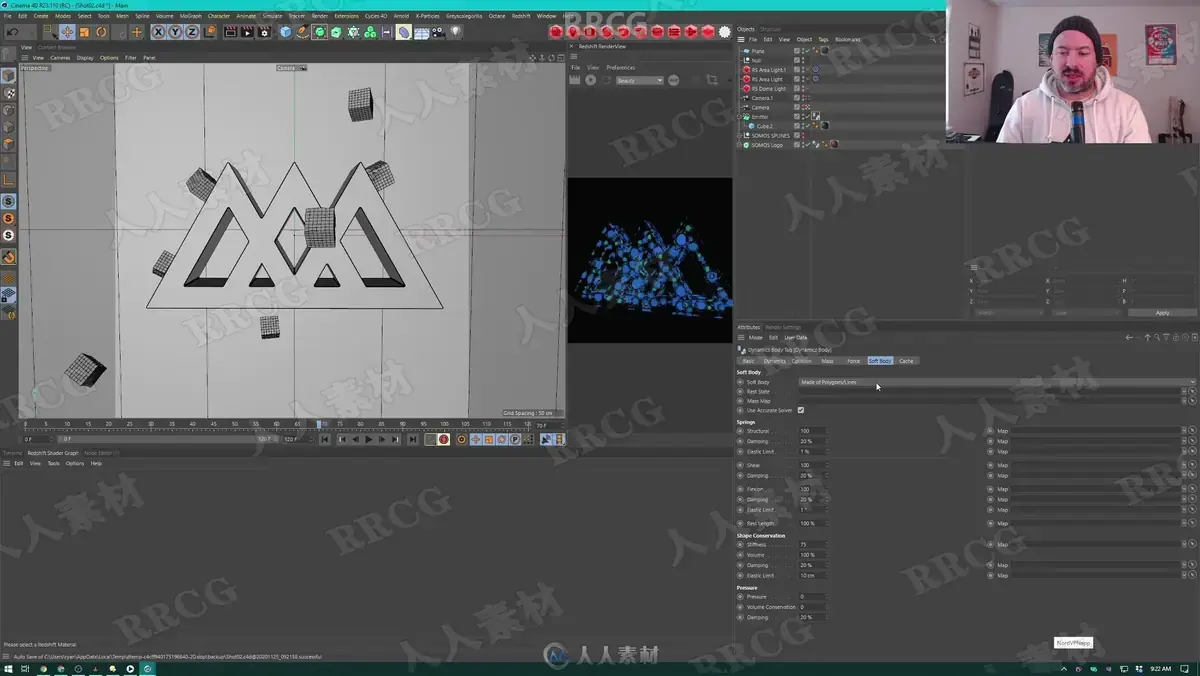Toggle the Use Accurate Solver checkbox
1200x676 pixels.
click(801, 410)
